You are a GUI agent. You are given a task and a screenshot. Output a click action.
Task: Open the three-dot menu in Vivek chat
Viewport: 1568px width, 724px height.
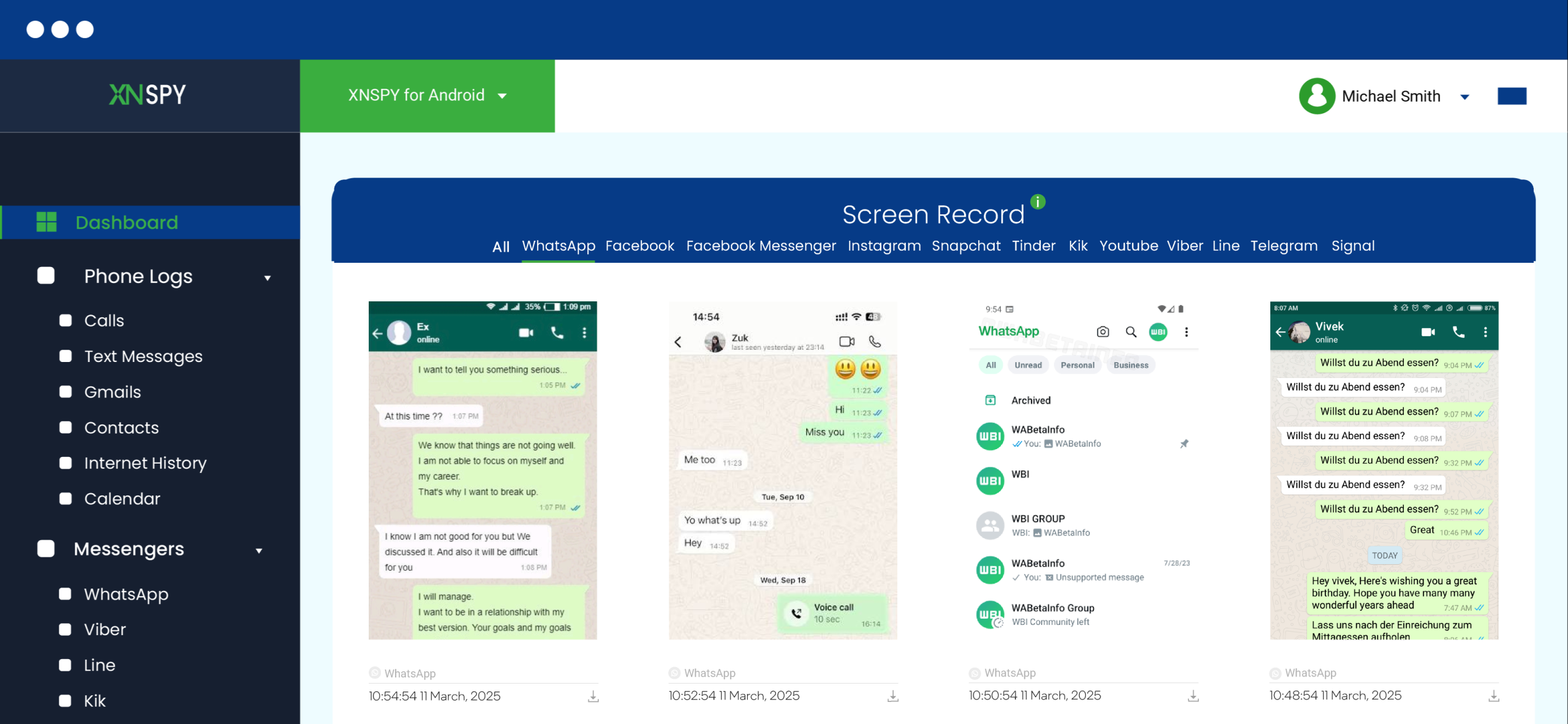click(x=1485, y=332)
